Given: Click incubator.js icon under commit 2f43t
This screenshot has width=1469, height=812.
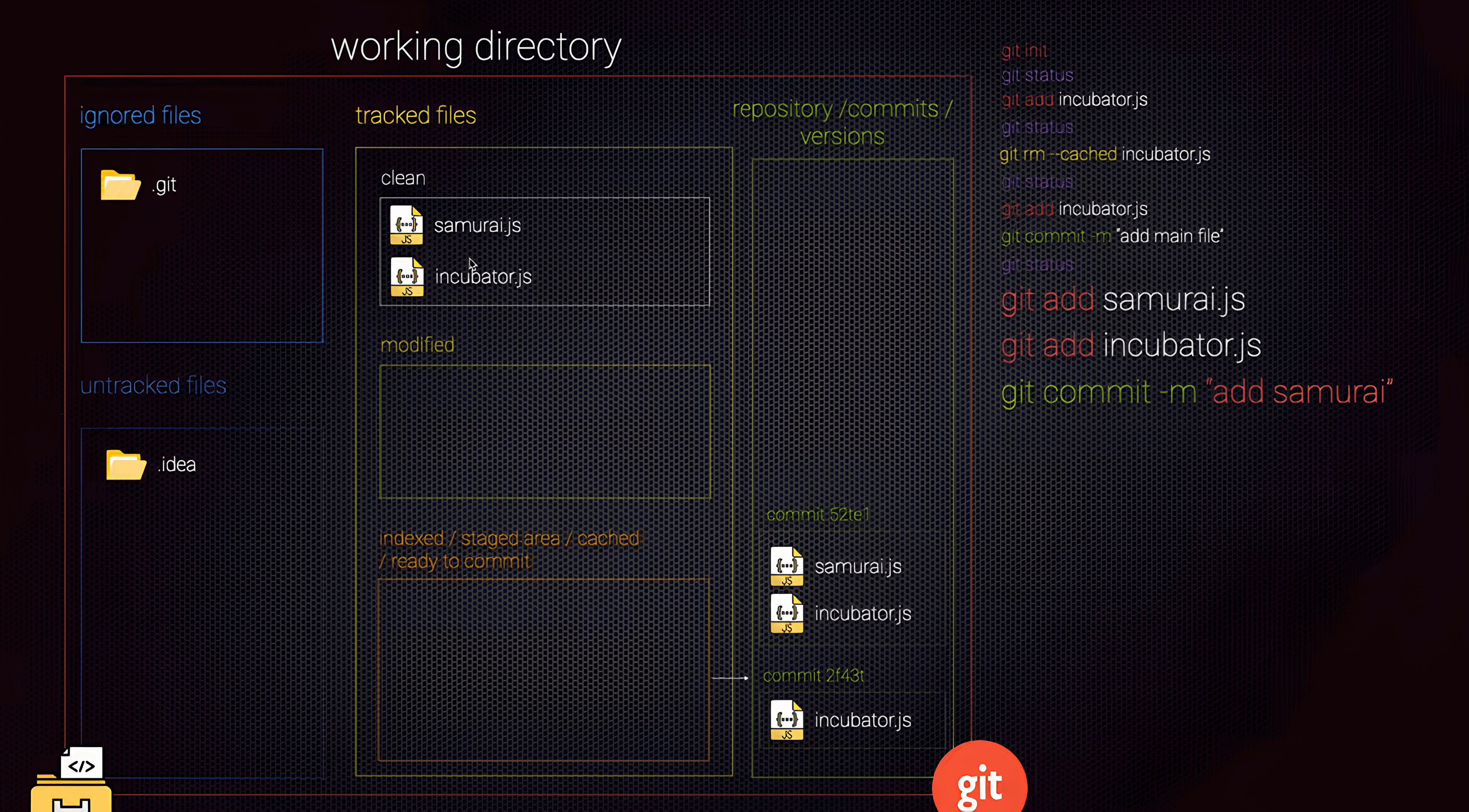Looking at the screenshot, I should [x=786, y=720].
